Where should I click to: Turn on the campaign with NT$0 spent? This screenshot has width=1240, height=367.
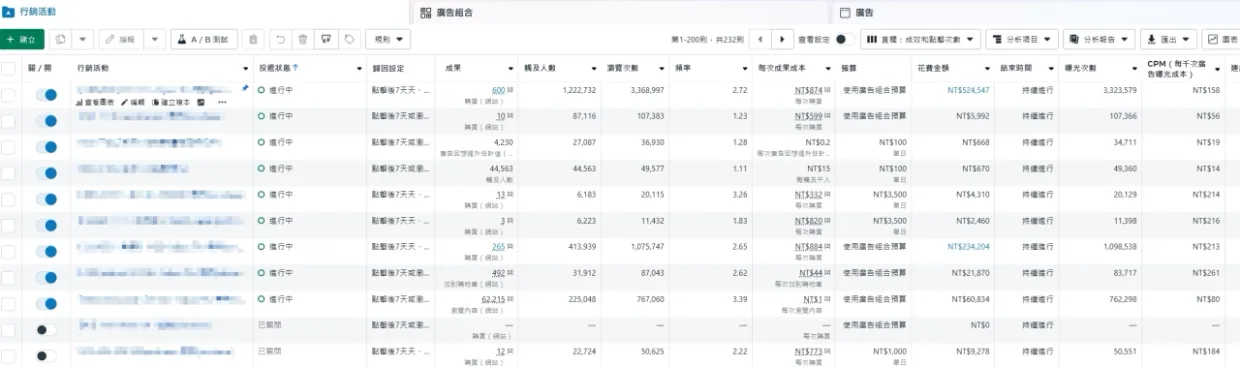pyautogui.click(x=46, y=329)
